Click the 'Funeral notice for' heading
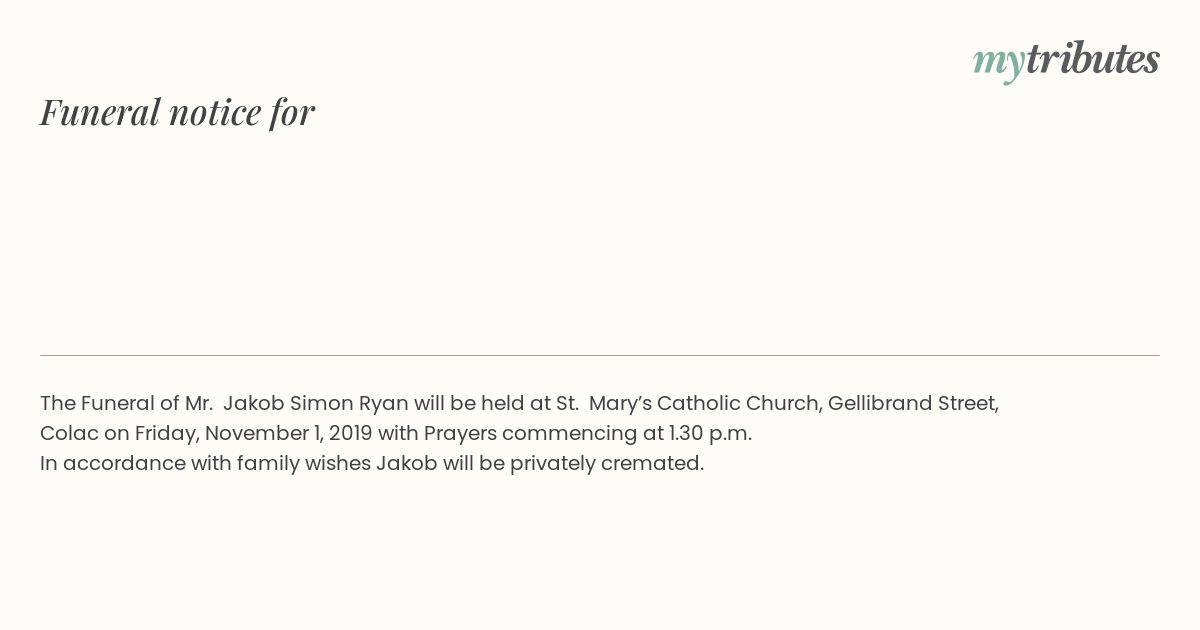 click(x=177, y=112)
